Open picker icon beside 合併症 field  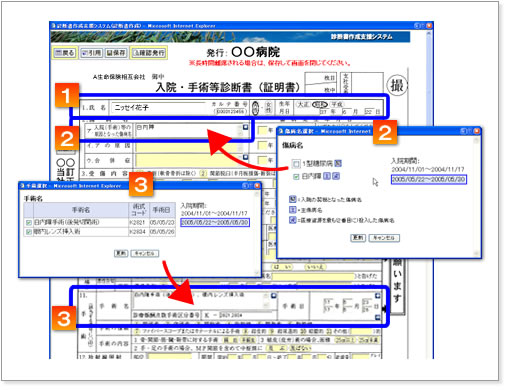pyautogui.click(x=245, y=157)
